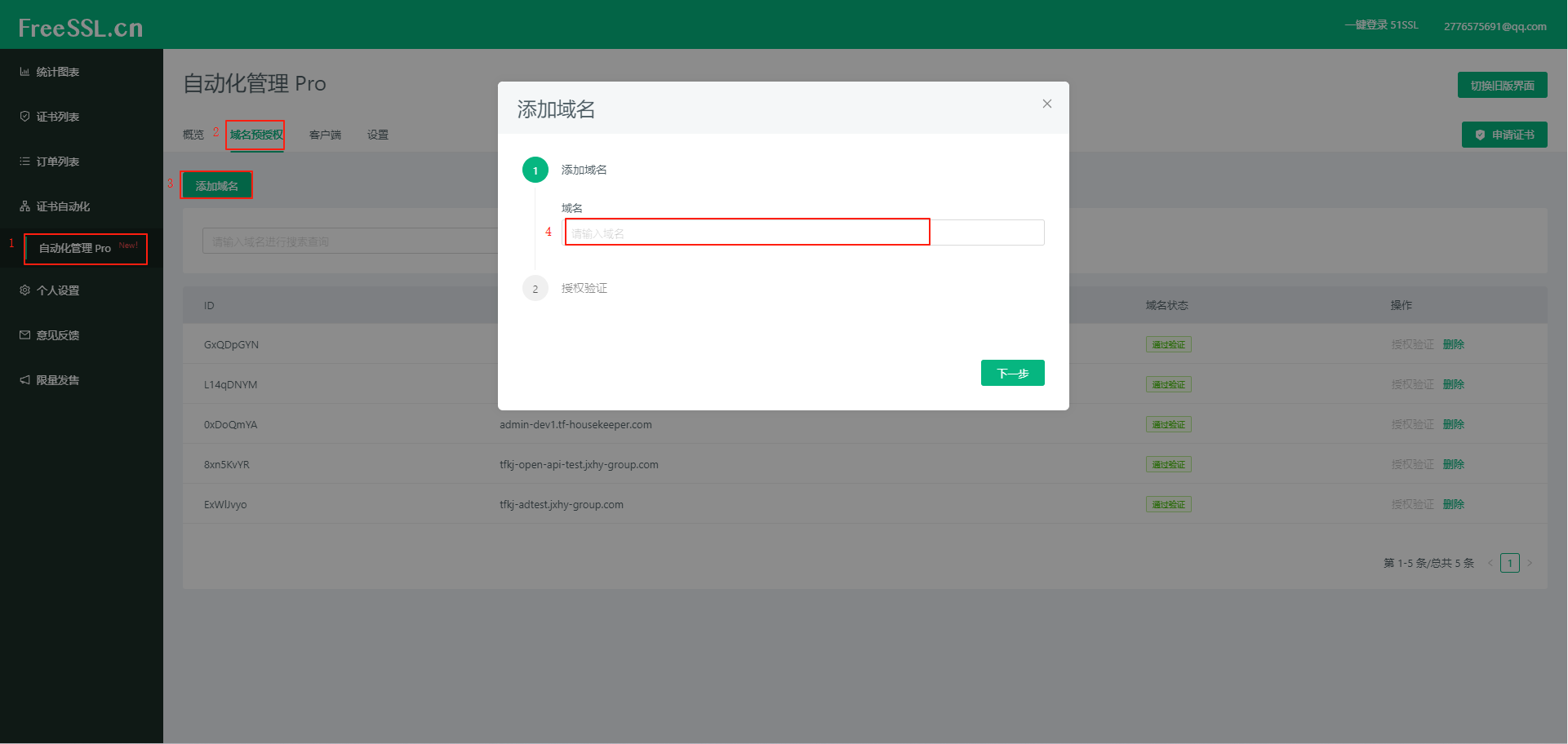Click the 切换旧版界面 button

point(1502,85)
